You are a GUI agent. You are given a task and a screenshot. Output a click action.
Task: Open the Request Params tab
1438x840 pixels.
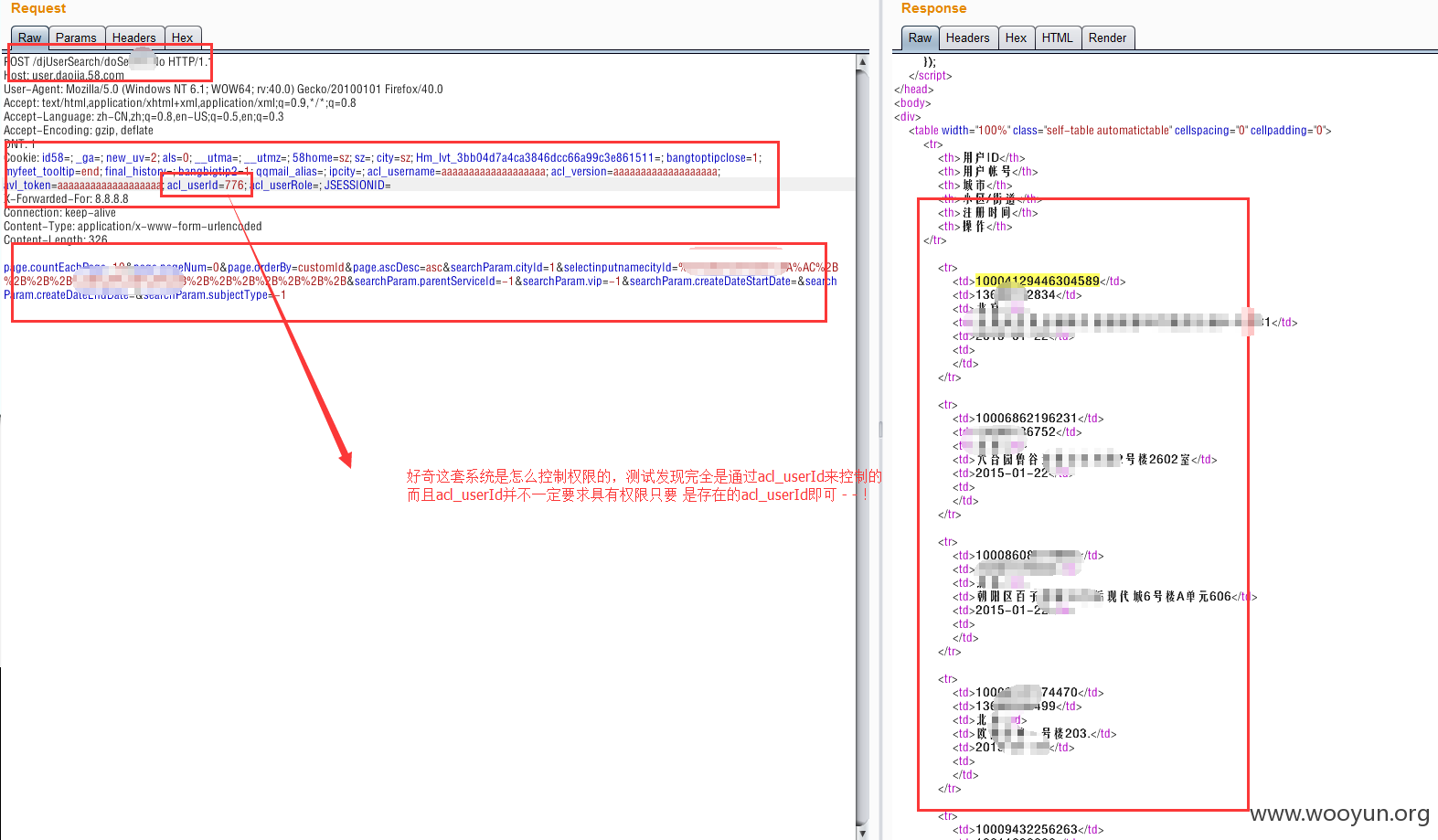click(76, 37)
